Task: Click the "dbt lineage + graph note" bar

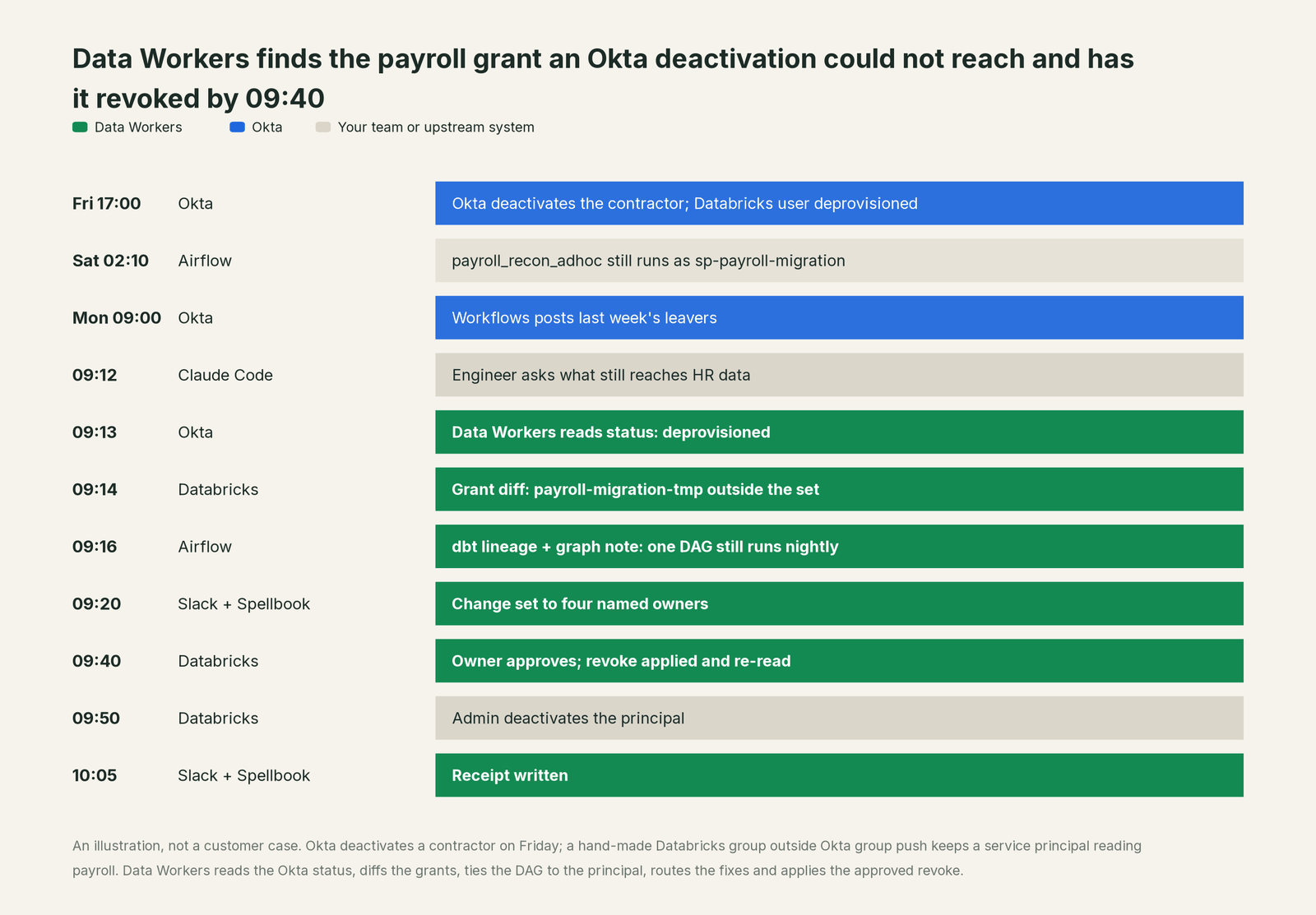Action: pyautogui.click(x=839, y=547)
